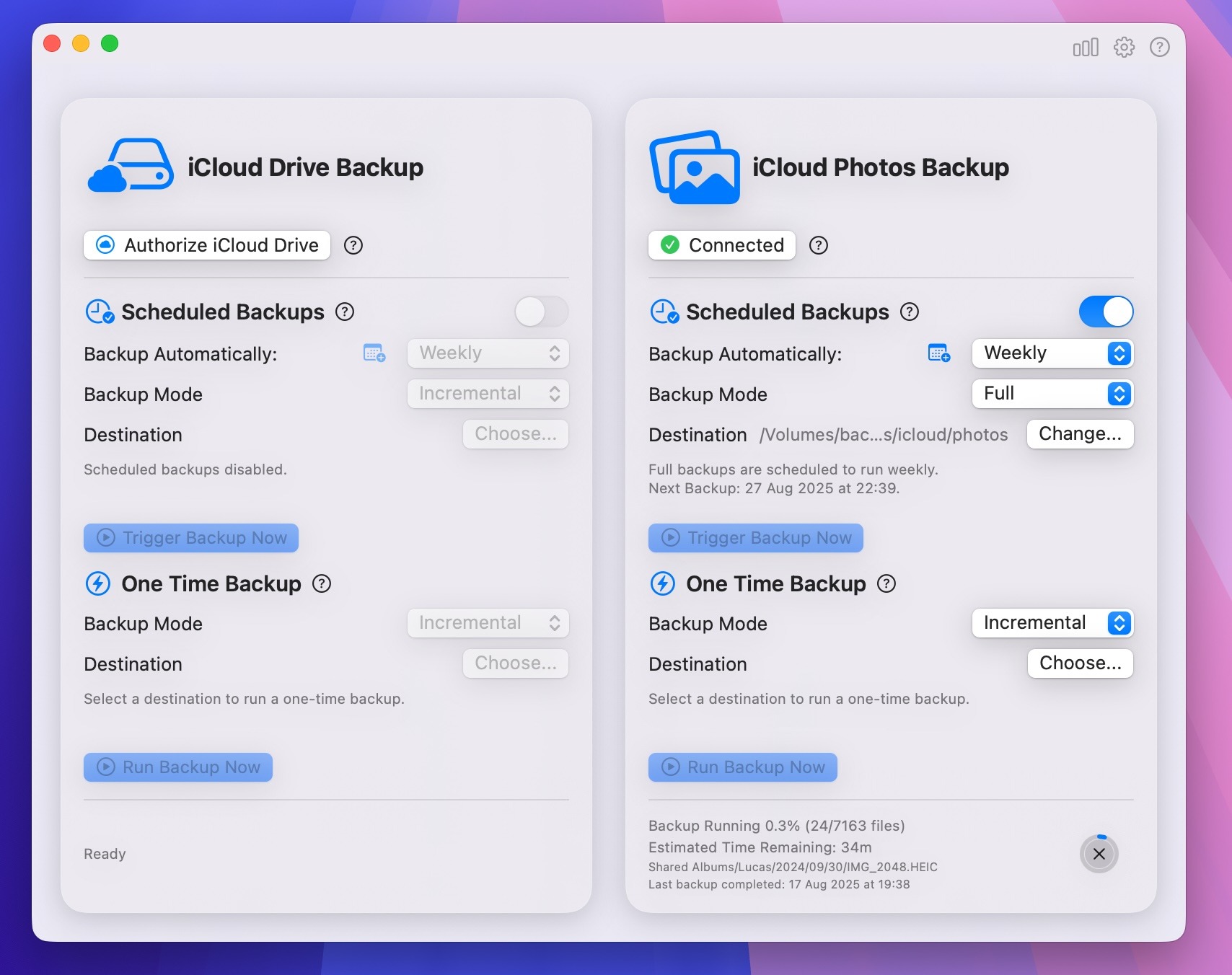Open Weekly frequency dropdown in Photos panel
This screenshot has height=975, width=1232.
1053,353
